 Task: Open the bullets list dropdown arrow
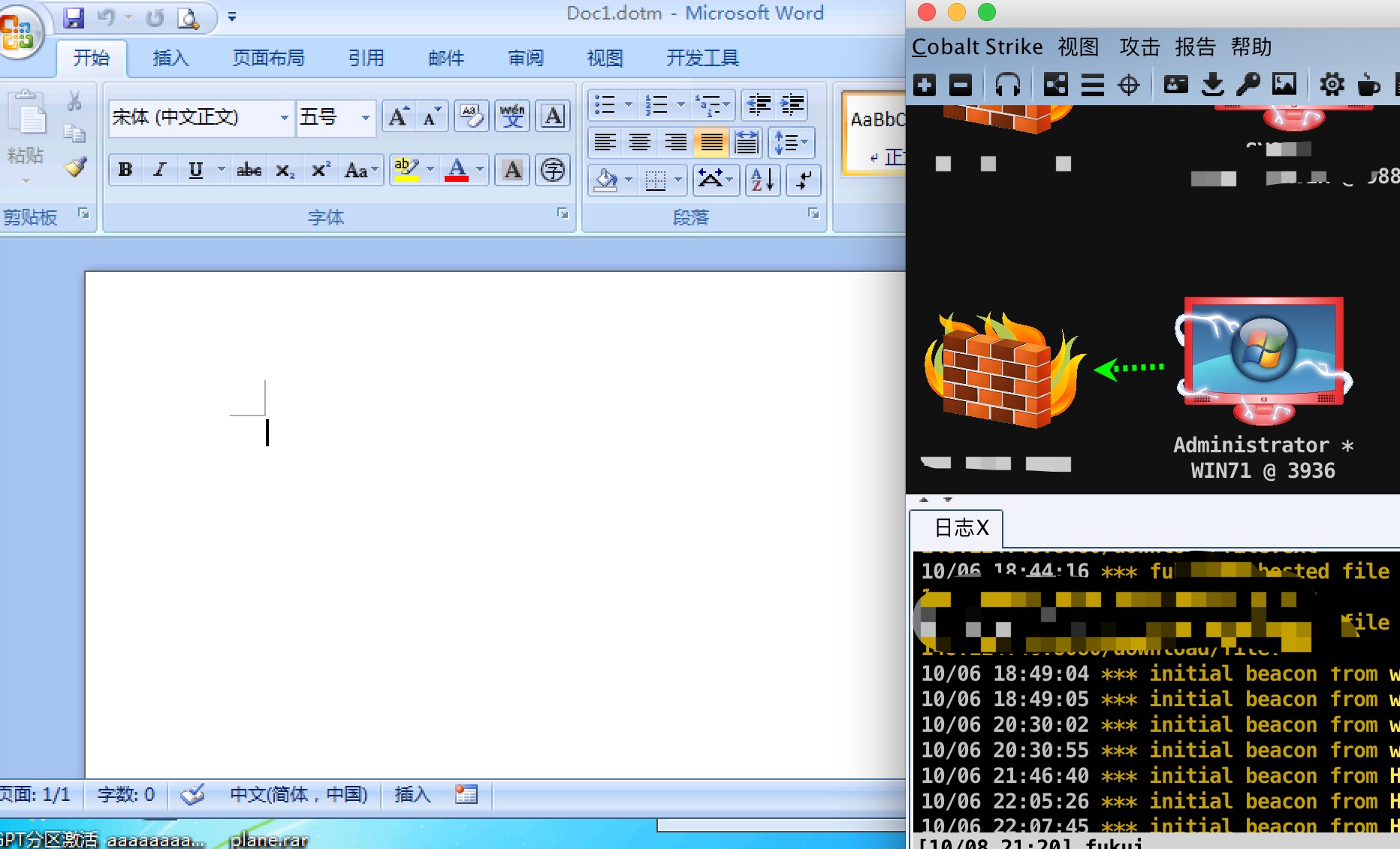click(628, 104)
